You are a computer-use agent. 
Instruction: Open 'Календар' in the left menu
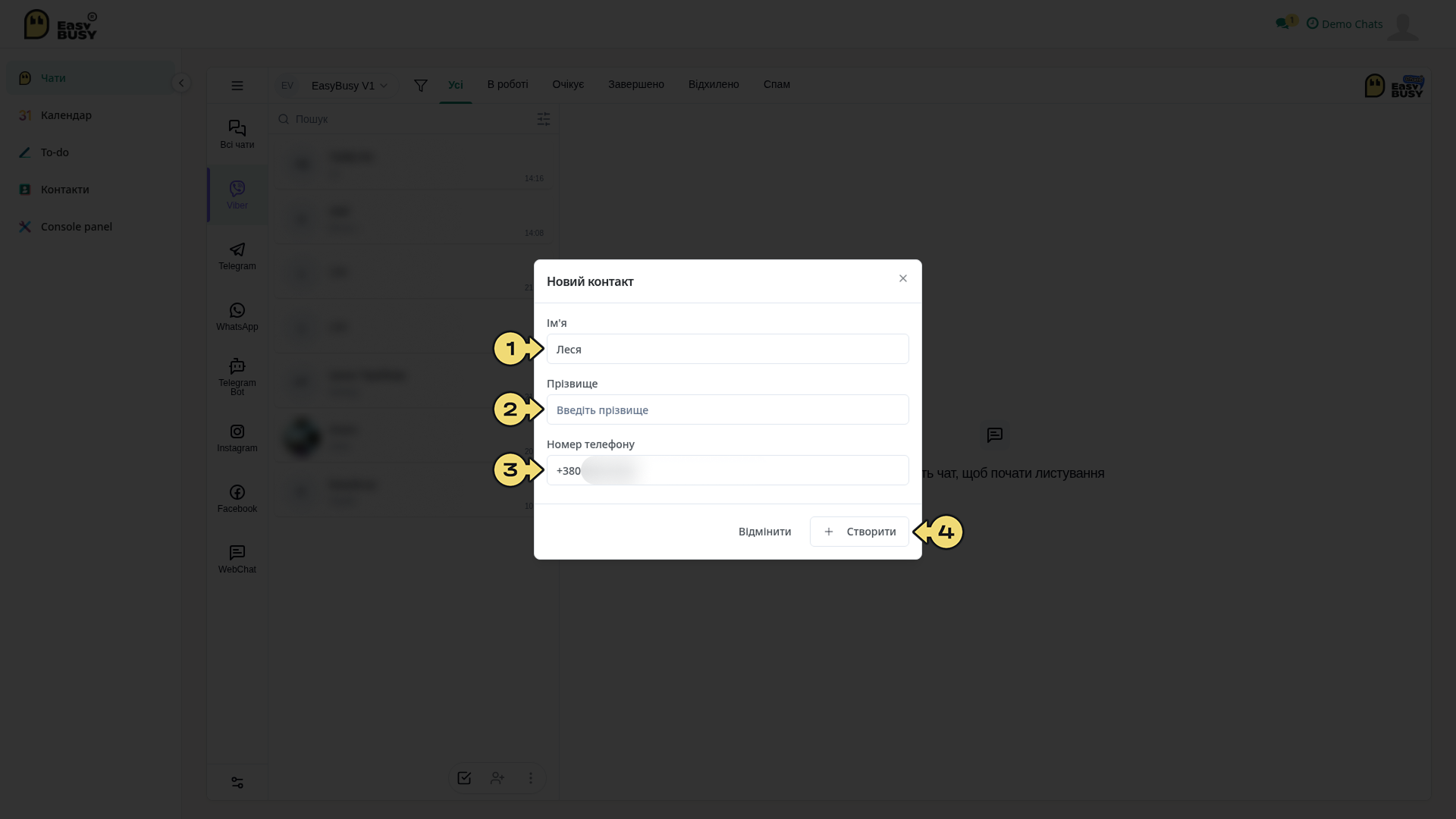point(90,115)
